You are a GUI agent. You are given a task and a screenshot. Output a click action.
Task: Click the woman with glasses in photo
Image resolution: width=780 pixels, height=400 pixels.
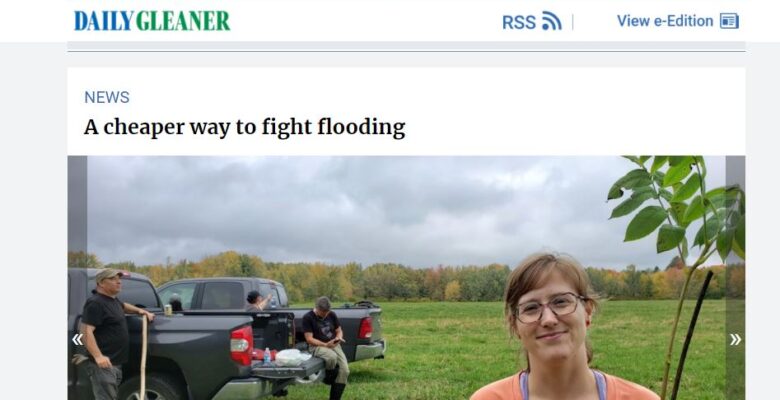(552, 328)
